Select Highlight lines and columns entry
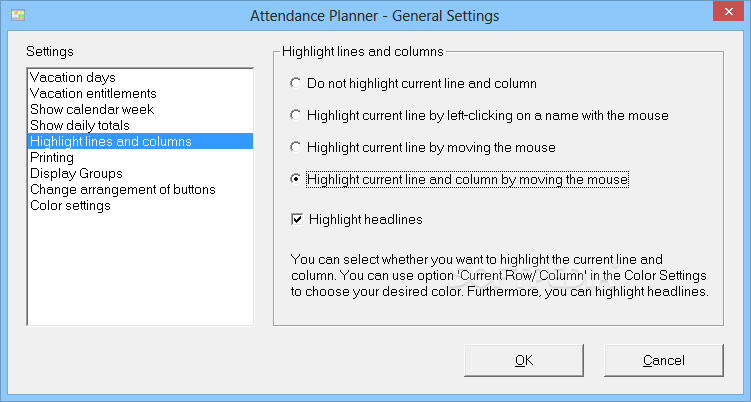The image size is (751, 402). 140,141
